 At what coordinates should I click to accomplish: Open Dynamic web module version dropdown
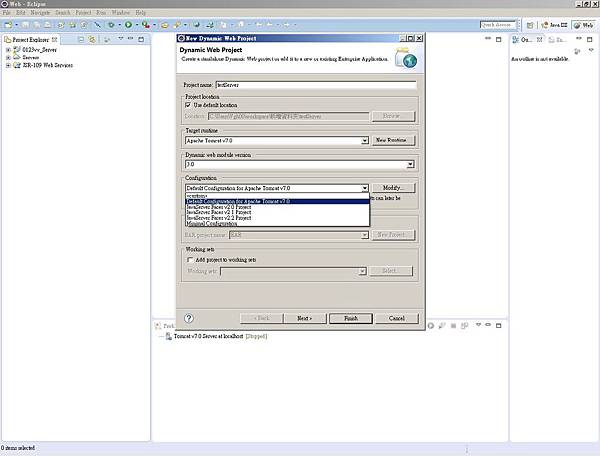(x=410, y=164)
